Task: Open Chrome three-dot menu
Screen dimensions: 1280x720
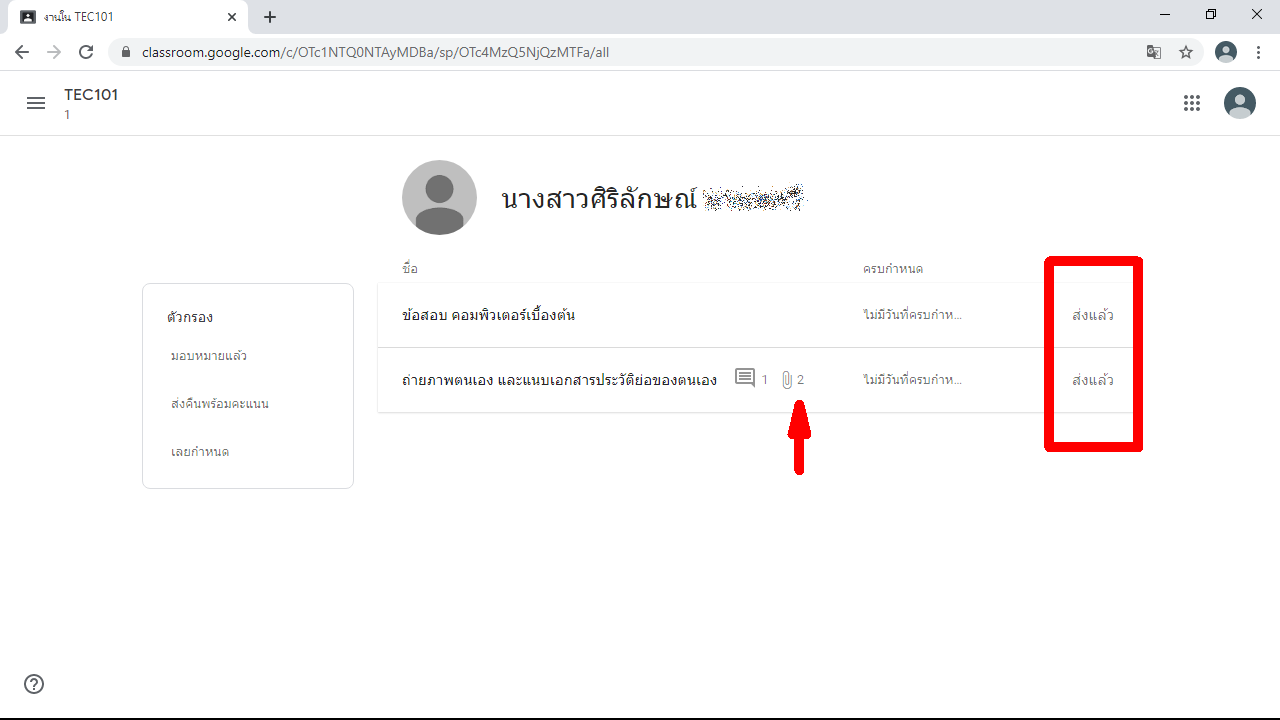Action: [x=1258, y=52]
